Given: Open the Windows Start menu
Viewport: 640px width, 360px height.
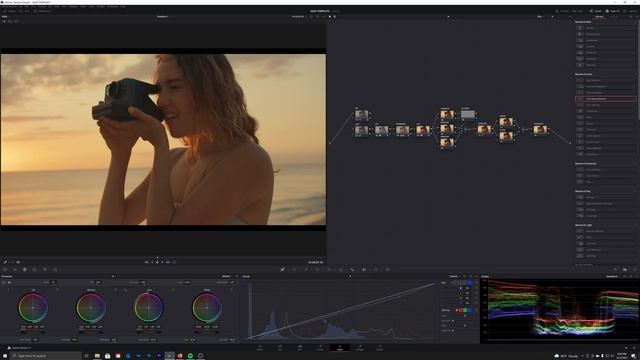Looking at the screenshot, I should coord(4,356).
